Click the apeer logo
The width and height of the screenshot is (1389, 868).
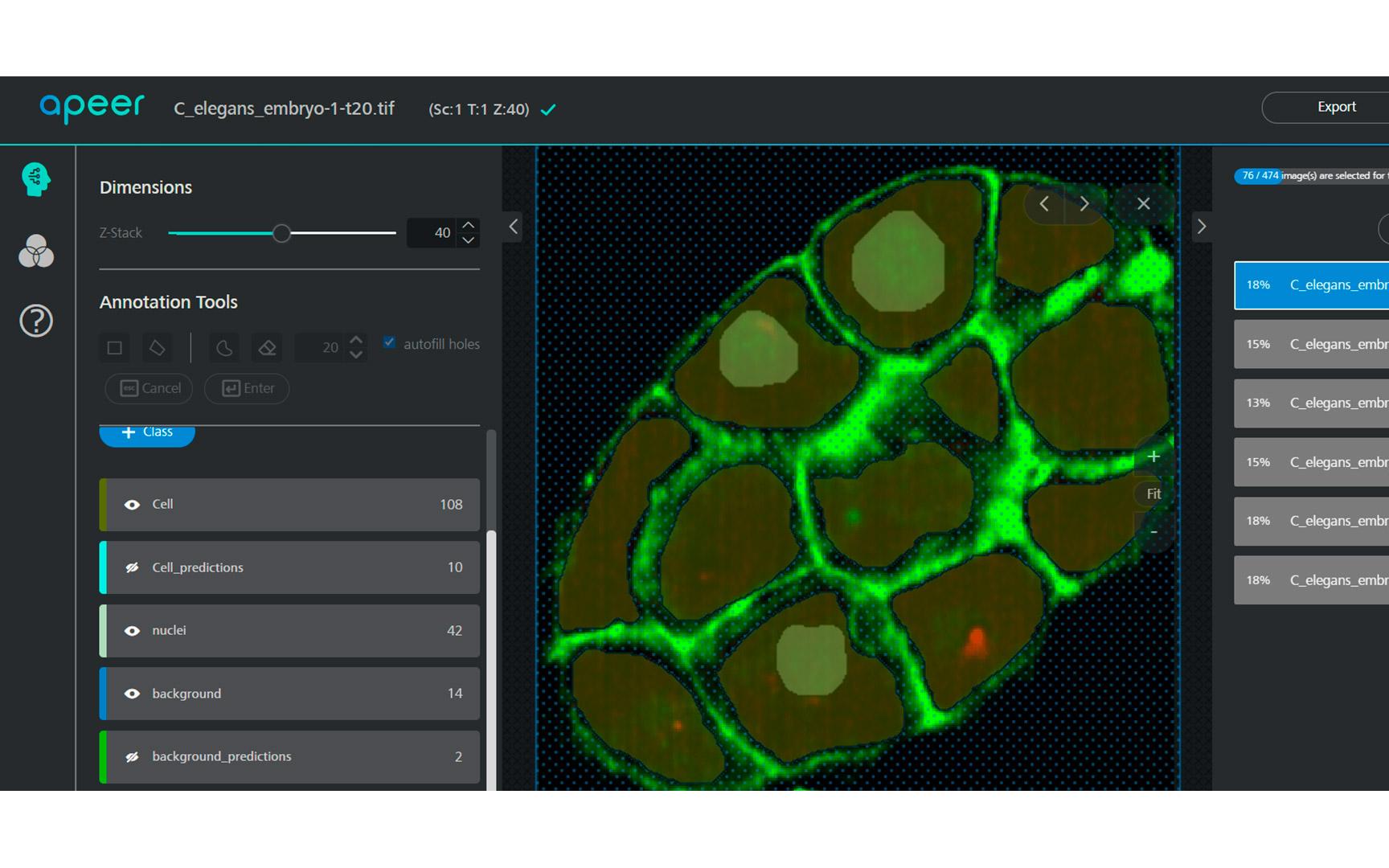tap(92, 108)
